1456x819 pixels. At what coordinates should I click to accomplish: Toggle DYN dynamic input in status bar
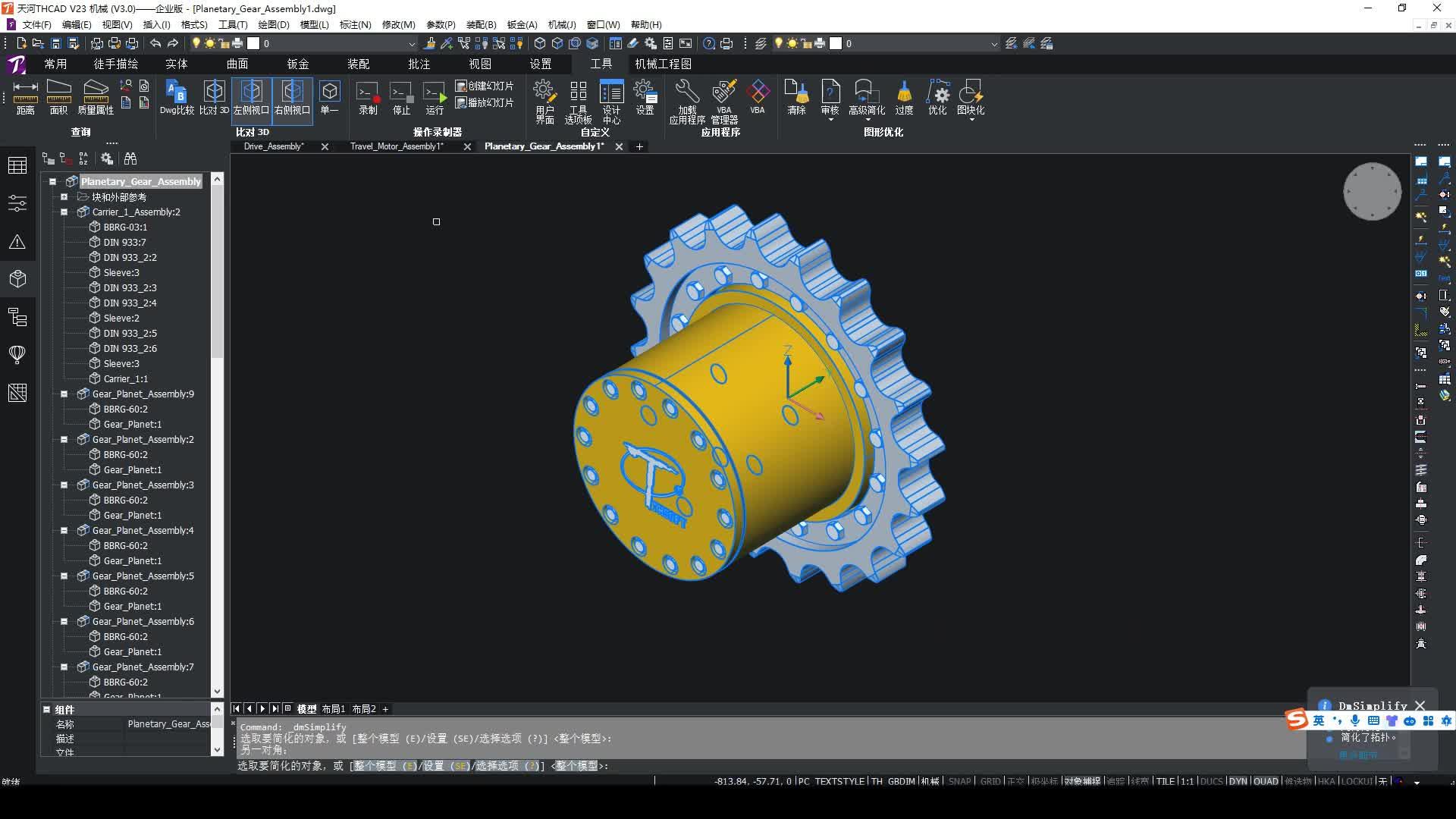pyautogui.click(x=1238, y=781)
